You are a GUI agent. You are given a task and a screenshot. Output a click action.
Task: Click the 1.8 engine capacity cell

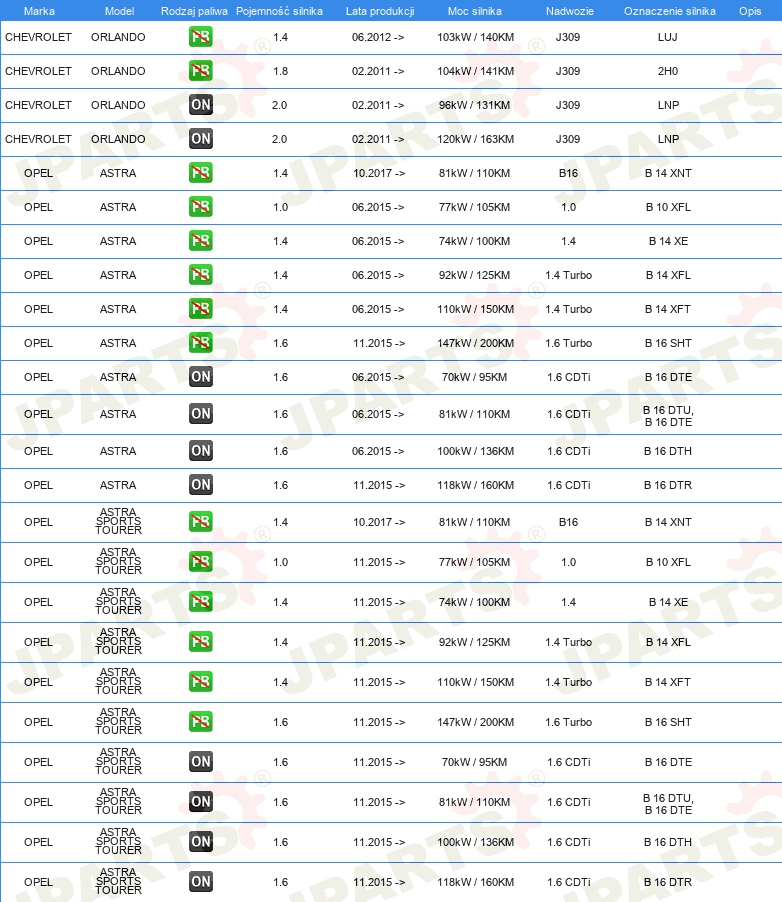pos(280,71)
